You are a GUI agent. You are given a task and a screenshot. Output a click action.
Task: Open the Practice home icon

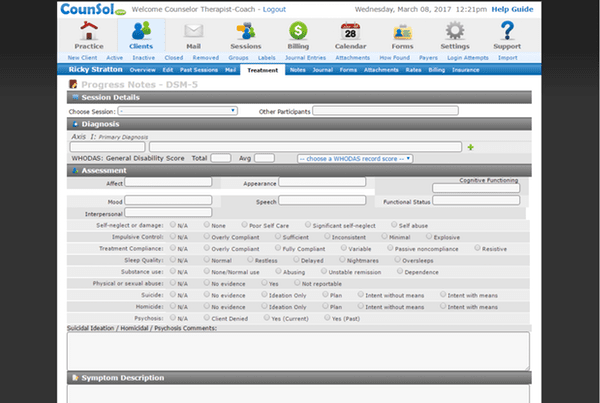pyautogui.click(x=89, y=31)
